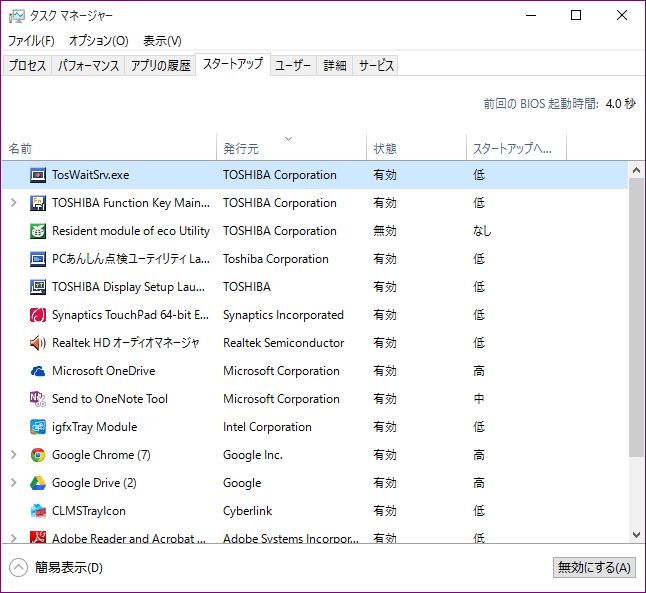Click the Google Drive icon
Viewport: 646px width, 593px height.
(x=38, y=483)
